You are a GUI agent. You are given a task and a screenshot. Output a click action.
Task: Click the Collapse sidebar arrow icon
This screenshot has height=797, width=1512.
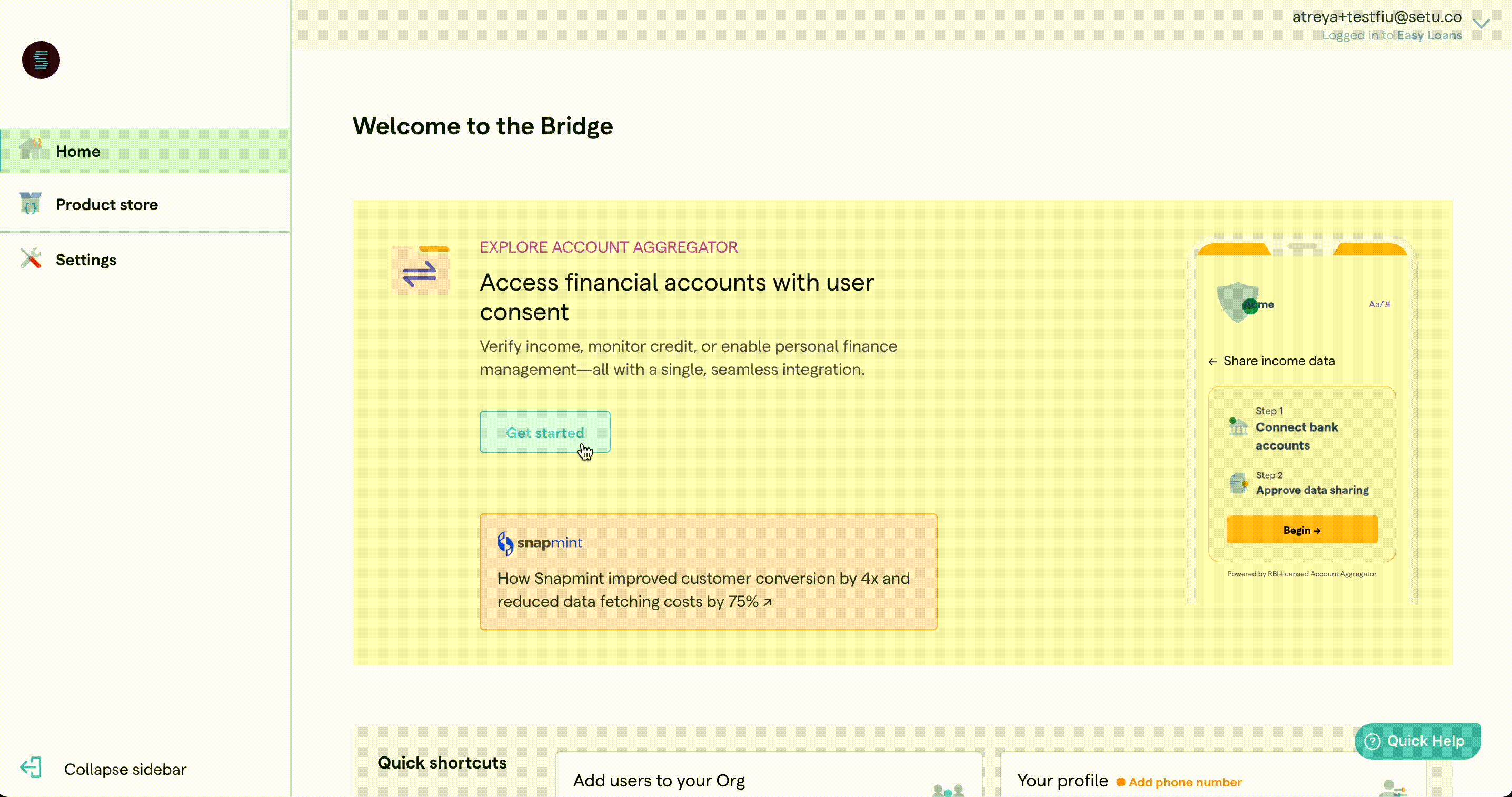tap(31, 768)
